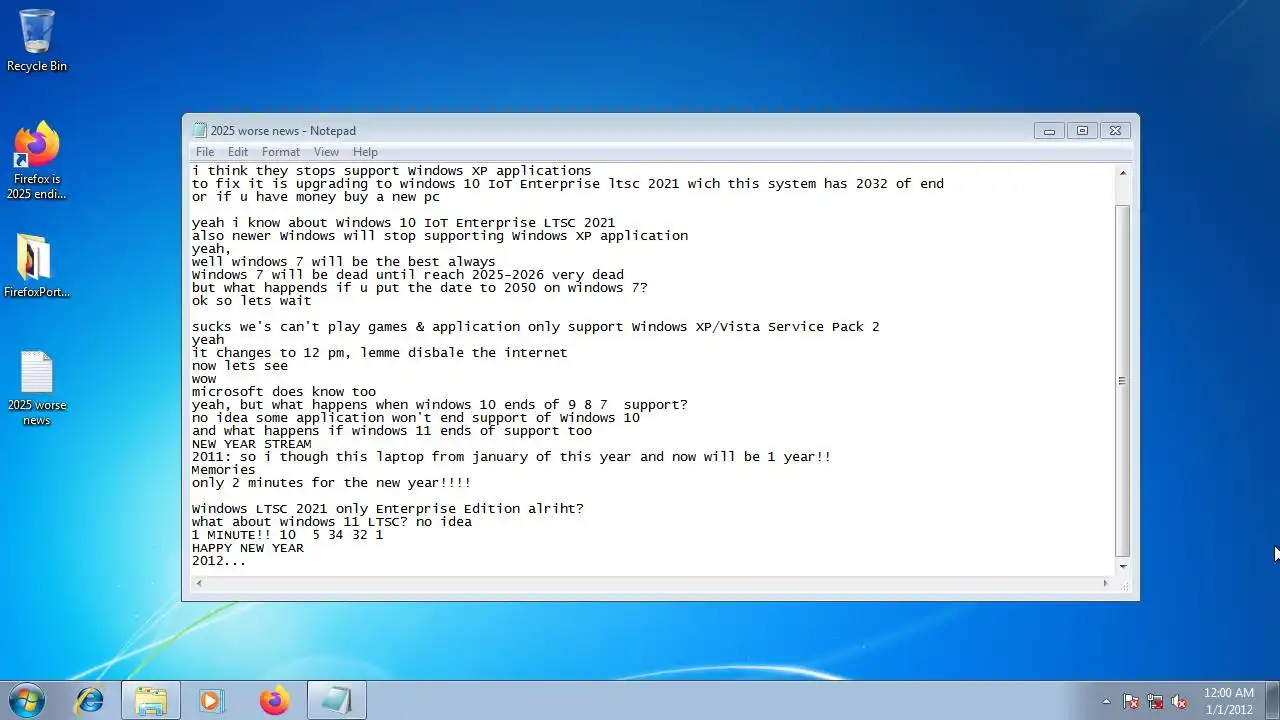The width and height of the screenshot is (1280, 720).
Task: Launch Windows Media Player from the taskbar
Action: pos(211,701)
